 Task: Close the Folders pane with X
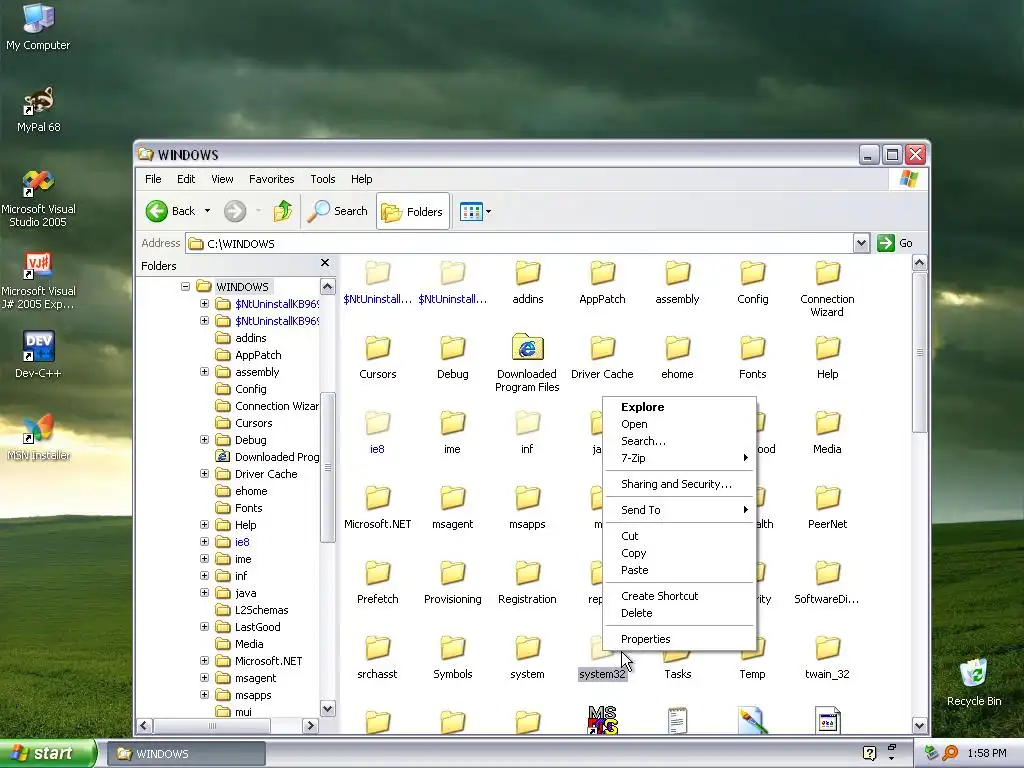325,263
